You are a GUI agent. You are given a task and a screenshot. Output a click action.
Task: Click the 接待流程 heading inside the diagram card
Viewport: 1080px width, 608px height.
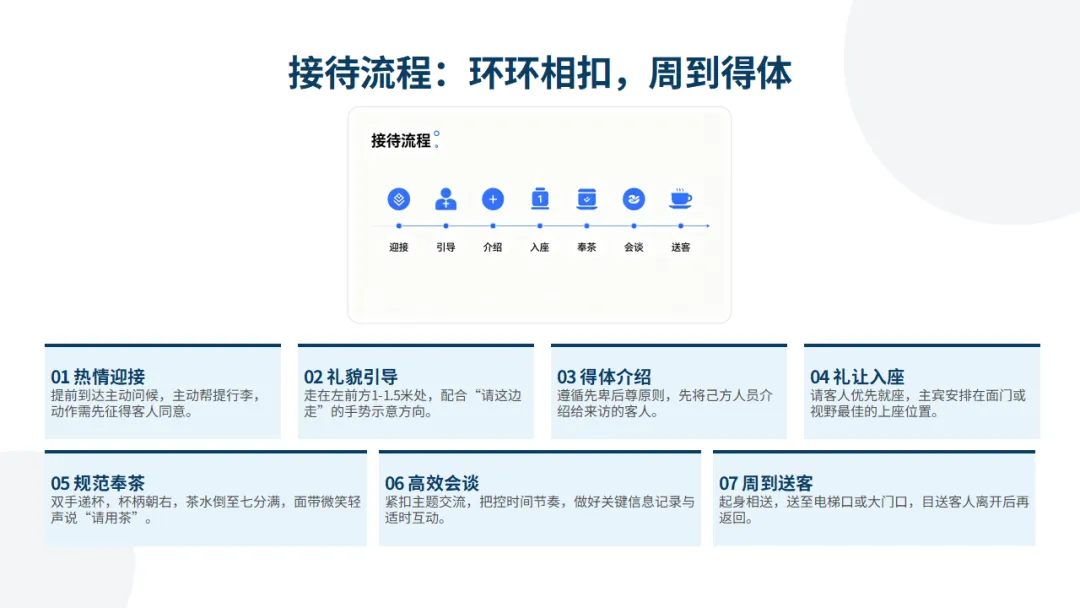[401, 140]
